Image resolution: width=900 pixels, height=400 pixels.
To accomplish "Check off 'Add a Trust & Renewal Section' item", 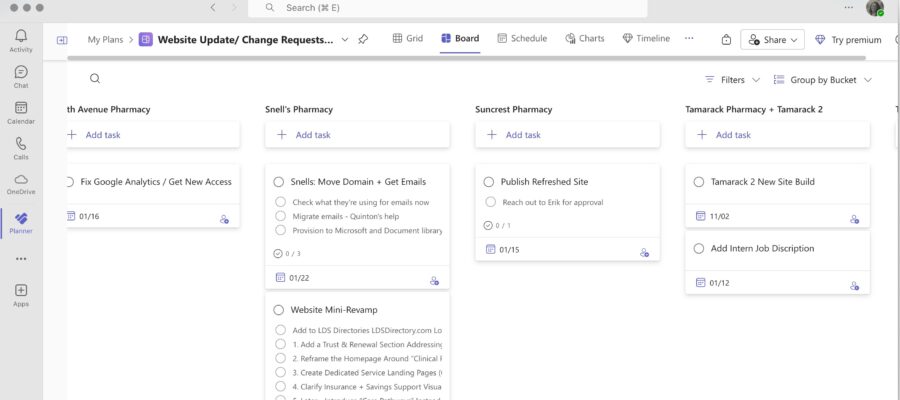I will 280,344.
